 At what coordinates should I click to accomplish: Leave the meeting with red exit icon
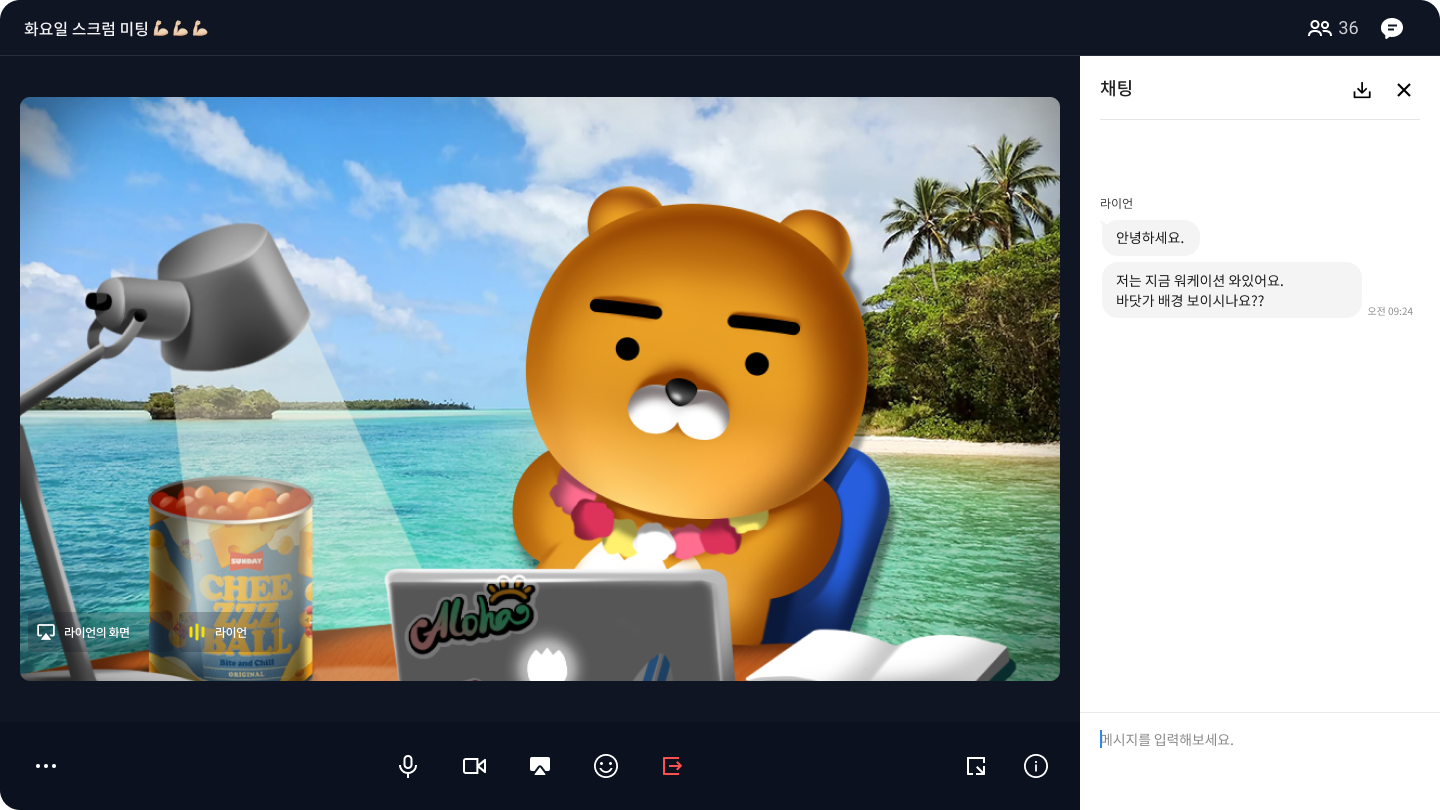click(672, 766)
